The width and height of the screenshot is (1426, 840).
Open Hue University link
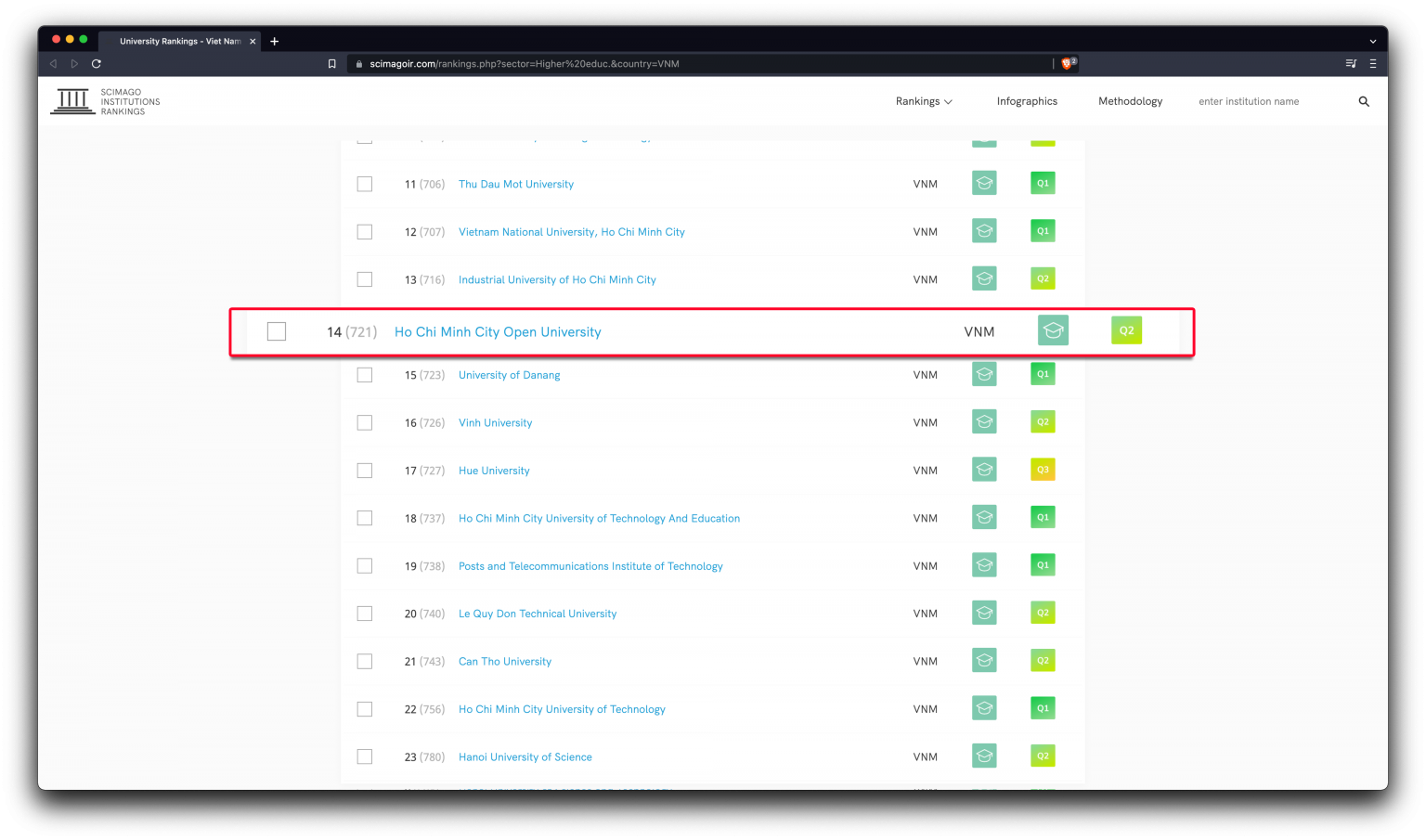click(x=494, y=471)
